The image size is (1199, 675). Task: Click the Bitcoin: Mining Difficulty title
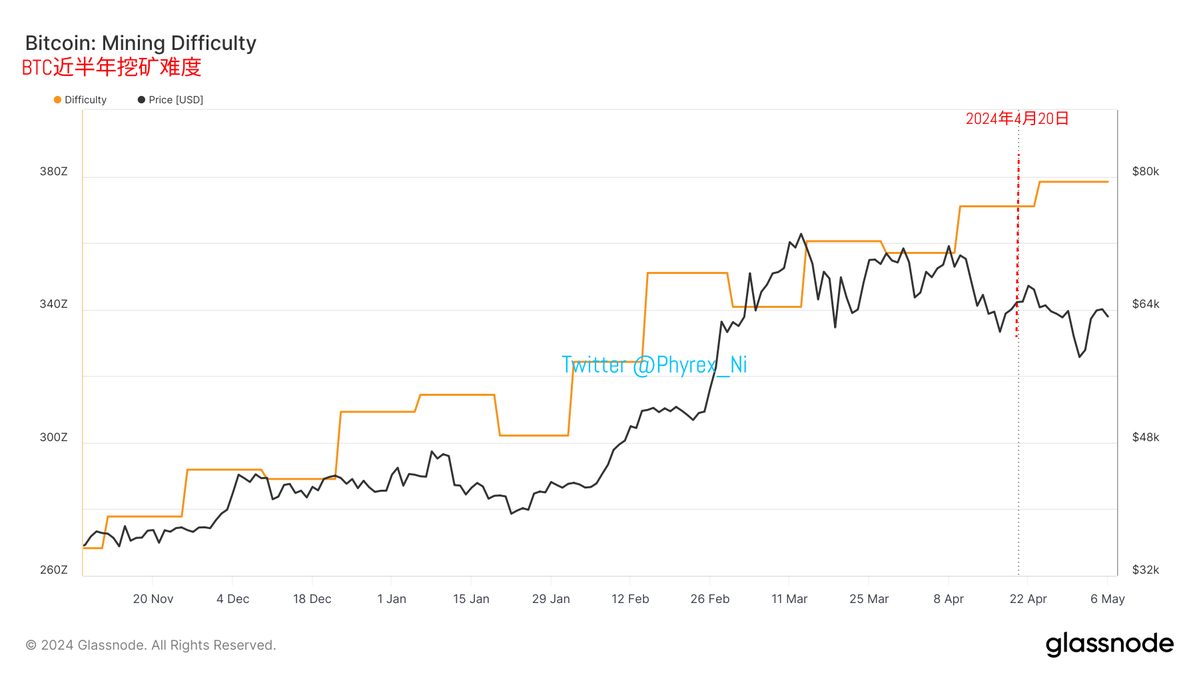[x=141, y=43]
